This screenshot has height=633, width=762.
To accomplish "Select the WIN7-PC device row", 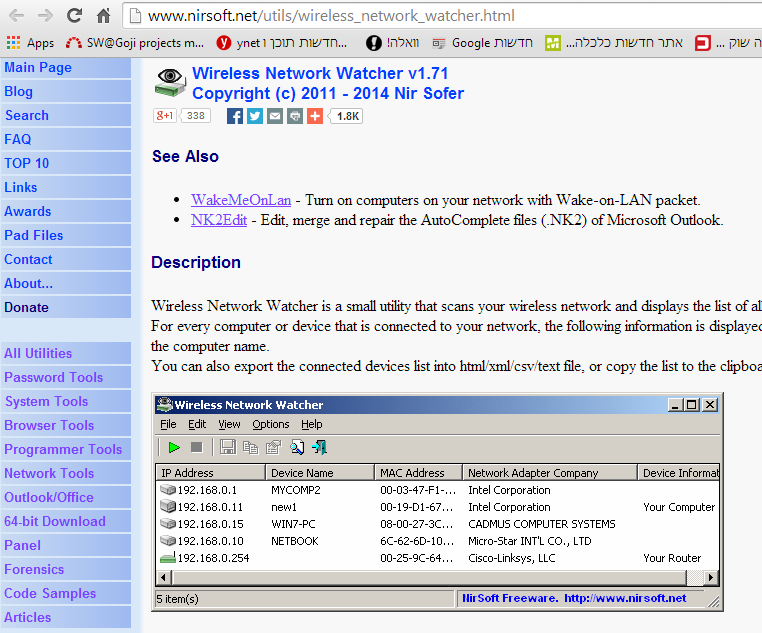I will (x=437, y=524).
